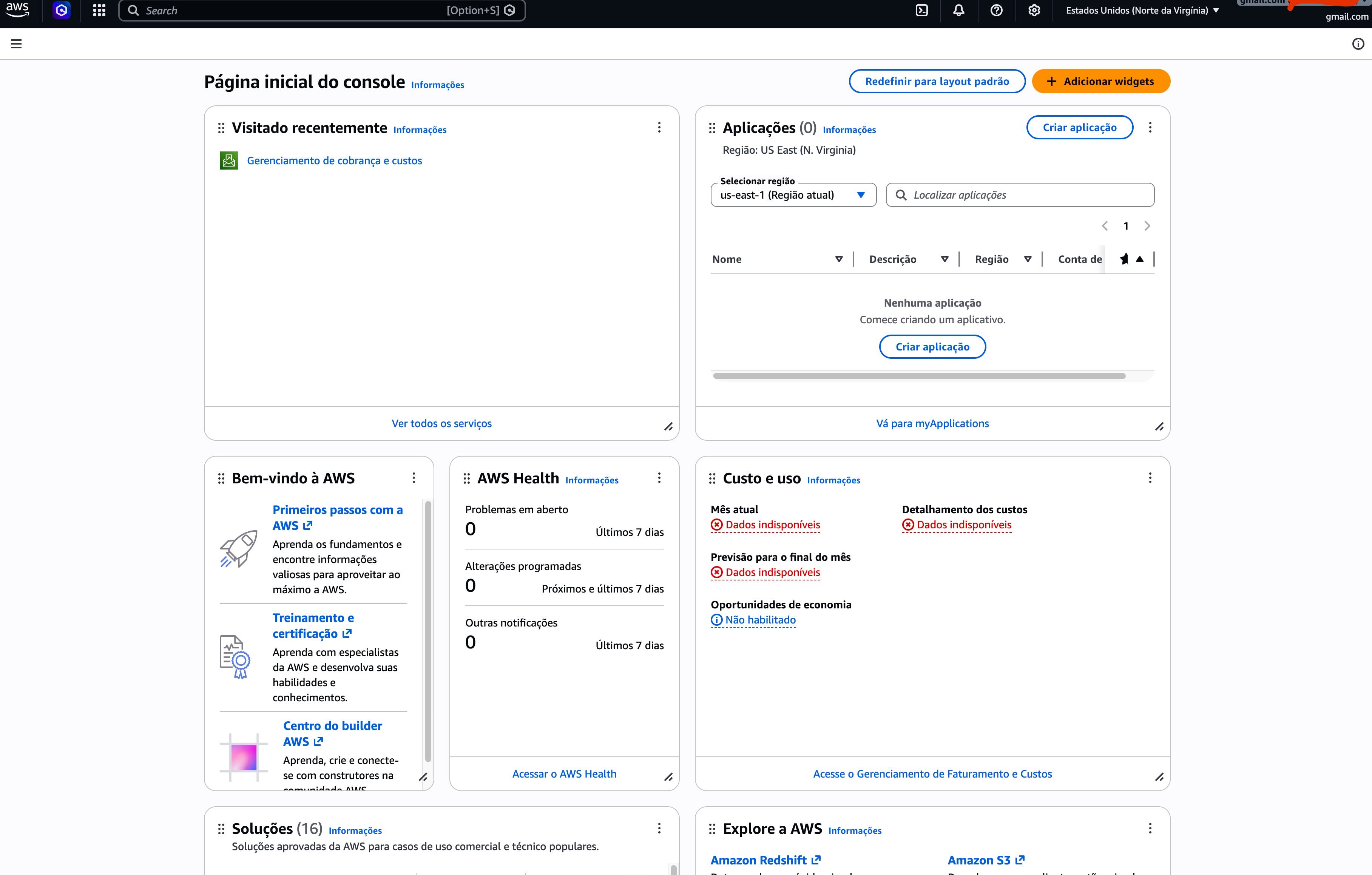
Task: Click the vertical scrollbar in Bem-vindo à AWS widget
Action: tap(428, 631)
